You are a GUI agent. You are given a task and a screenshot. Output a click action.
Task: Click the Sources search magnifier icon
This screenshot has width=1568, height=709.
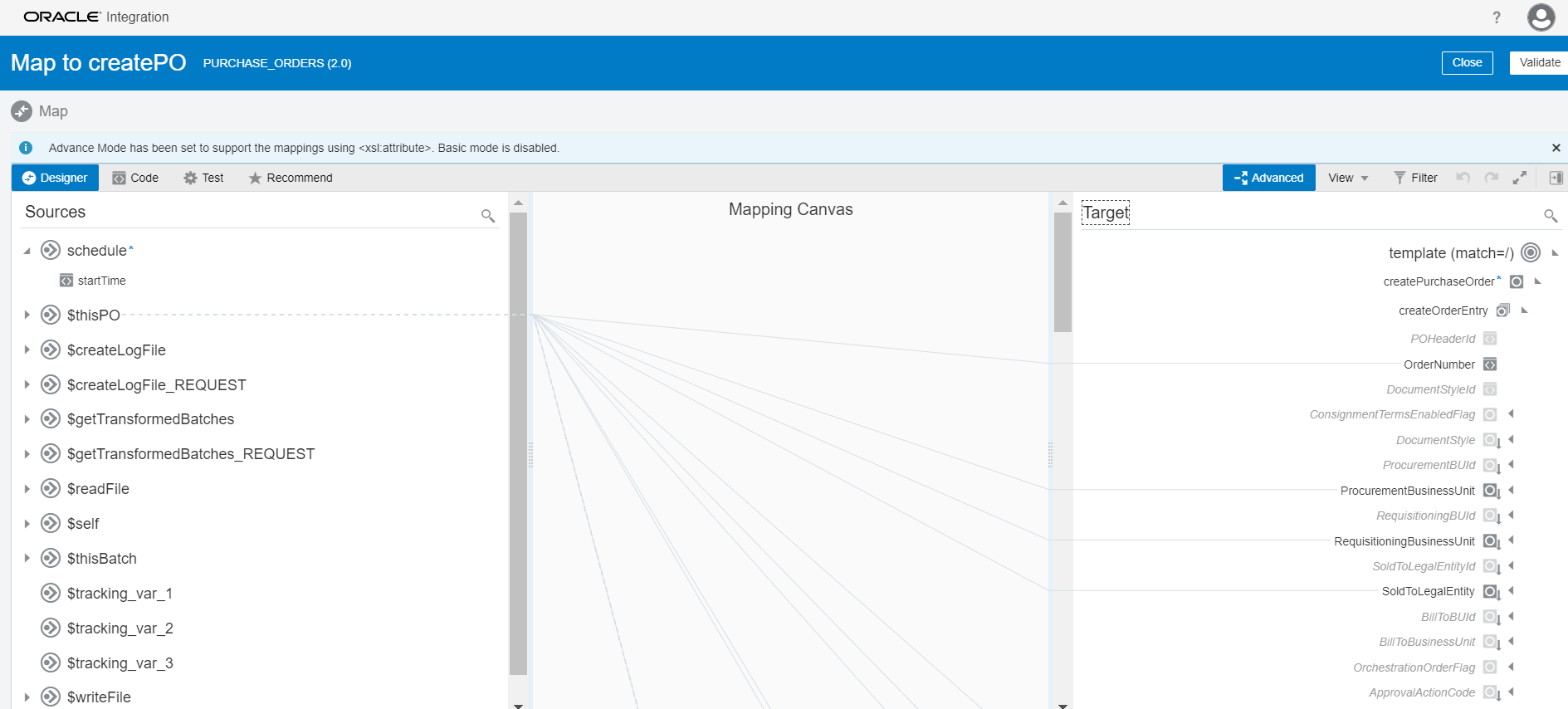[488, 216]
